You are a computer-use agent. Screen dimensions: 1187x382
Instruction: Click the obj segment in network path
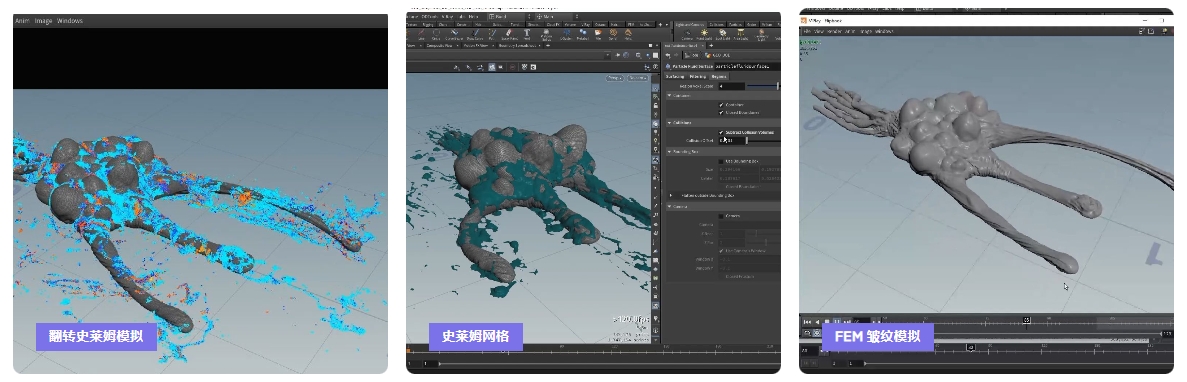692,55
